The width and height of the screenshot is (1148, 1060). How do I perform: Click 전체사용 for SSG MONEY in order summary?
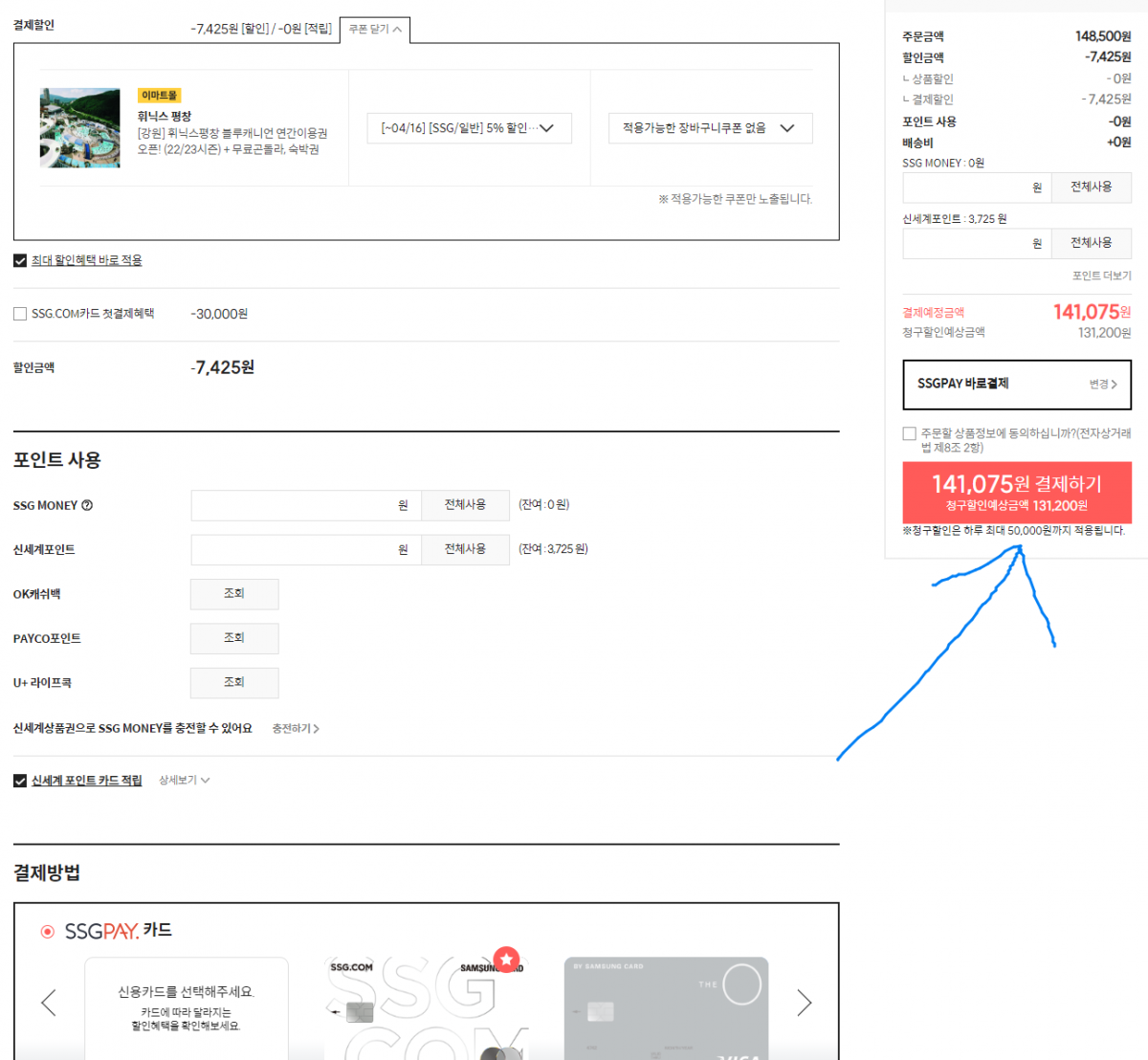click(1092, 188)
